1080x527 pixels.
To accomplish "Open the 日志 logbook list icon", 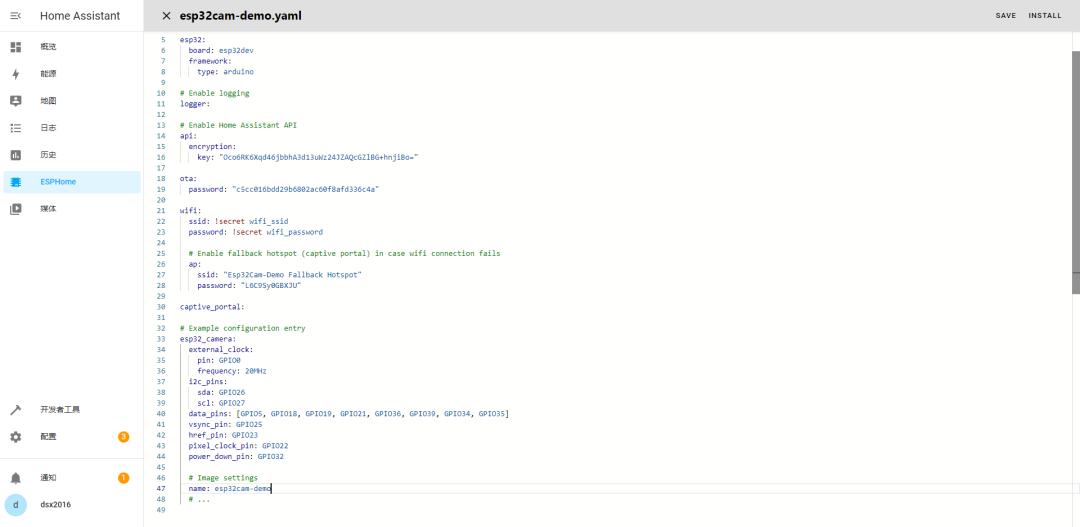I will pos(15,128).
